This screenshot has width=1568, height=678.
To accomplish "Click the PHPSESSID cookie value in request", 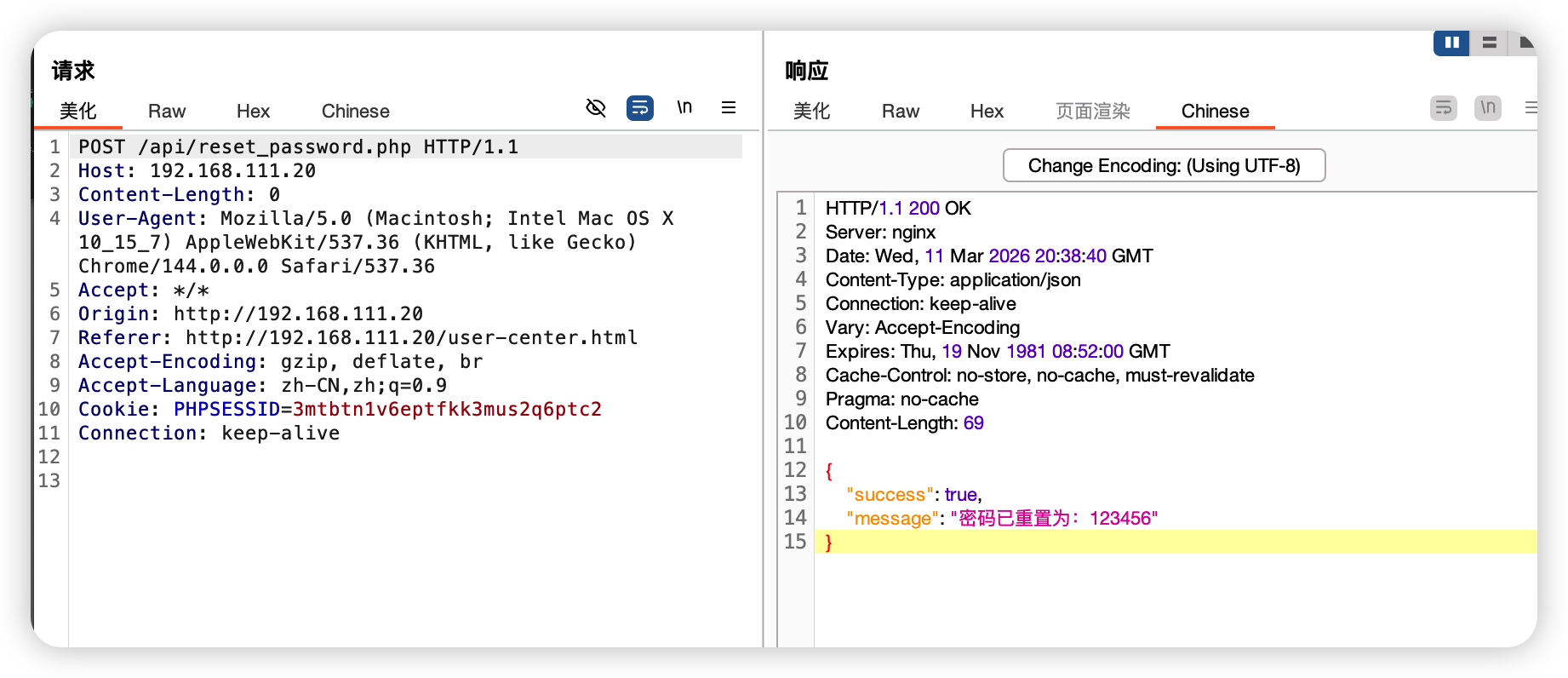I will [447, 410].
